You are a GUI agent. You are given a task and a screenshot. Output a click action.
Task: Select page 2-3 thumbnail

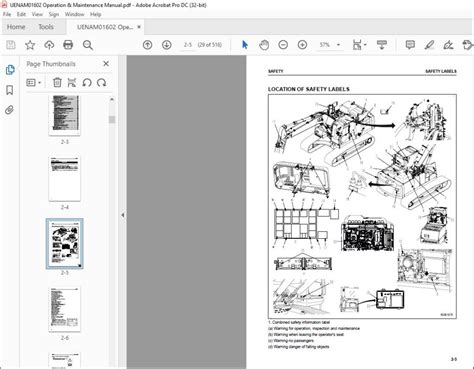(x=64, y=115)
